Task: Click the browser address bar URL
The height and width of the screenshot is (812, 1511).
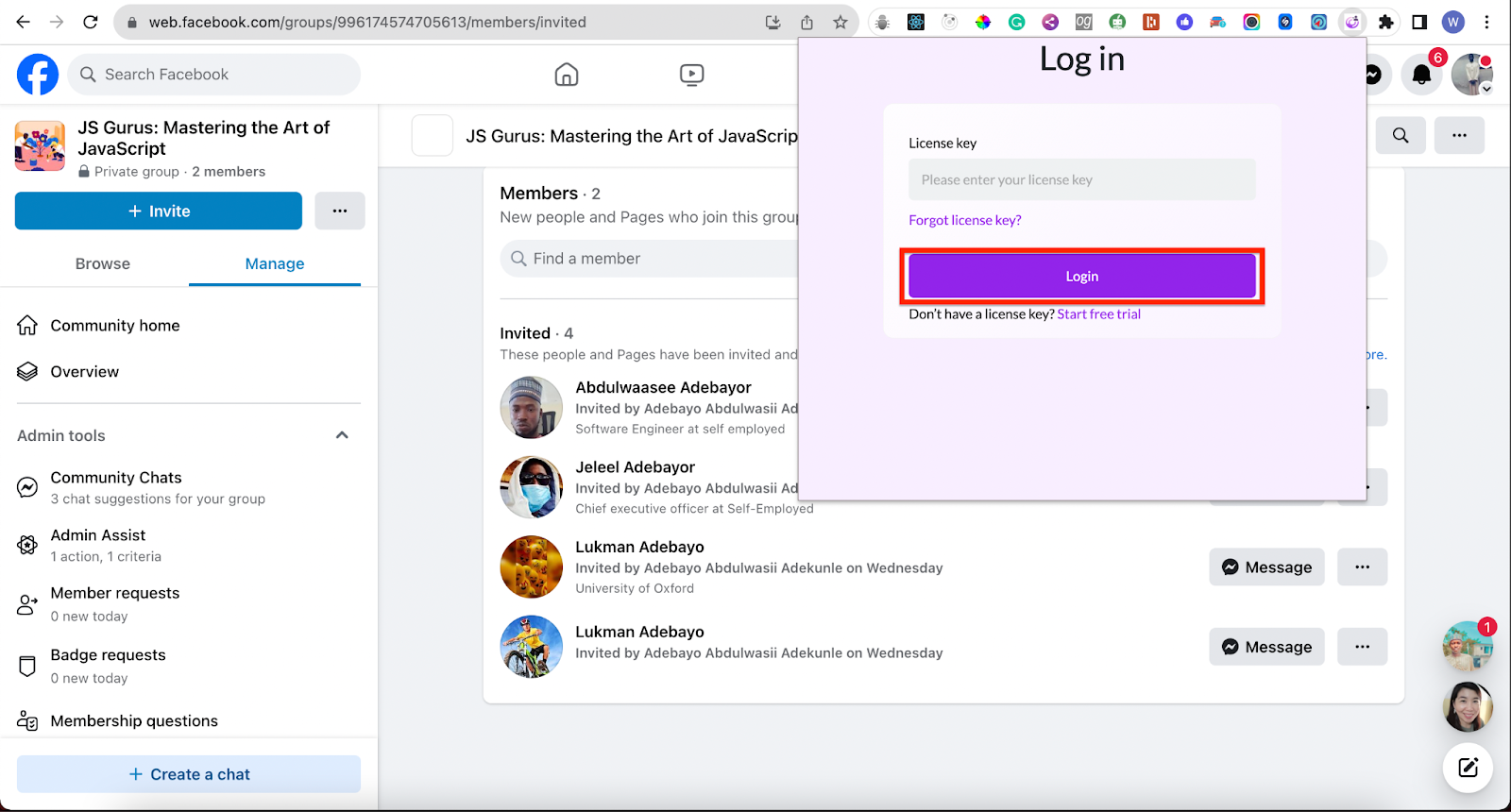Action: [367, 22]
